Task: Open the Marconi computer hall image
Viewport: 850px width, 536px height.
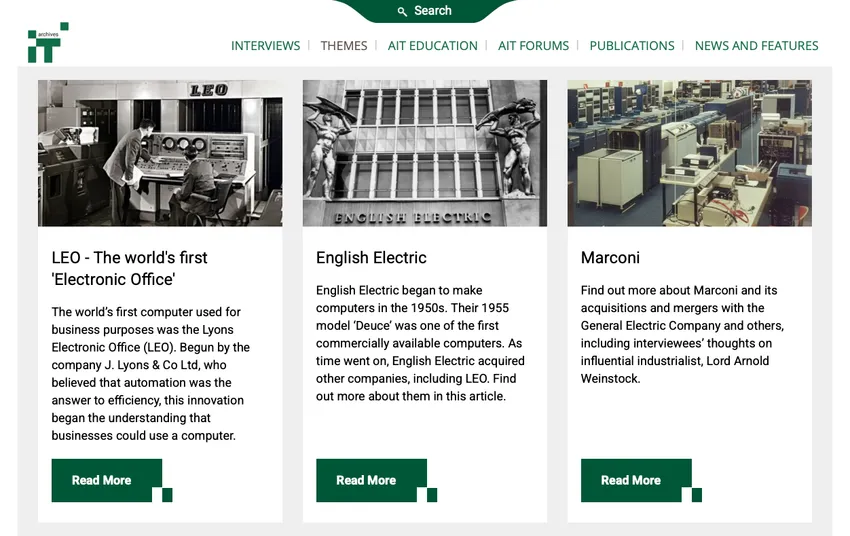Action: (x=689, y=153)
